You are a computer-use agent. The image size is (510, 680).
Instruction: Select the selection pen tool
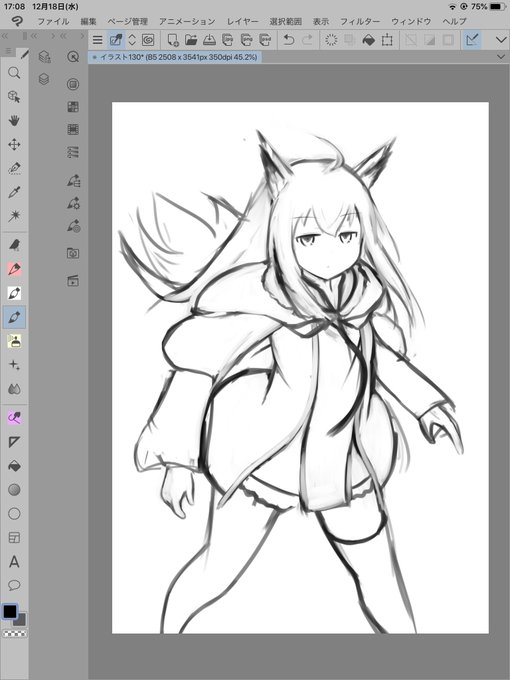pos(14,168)
